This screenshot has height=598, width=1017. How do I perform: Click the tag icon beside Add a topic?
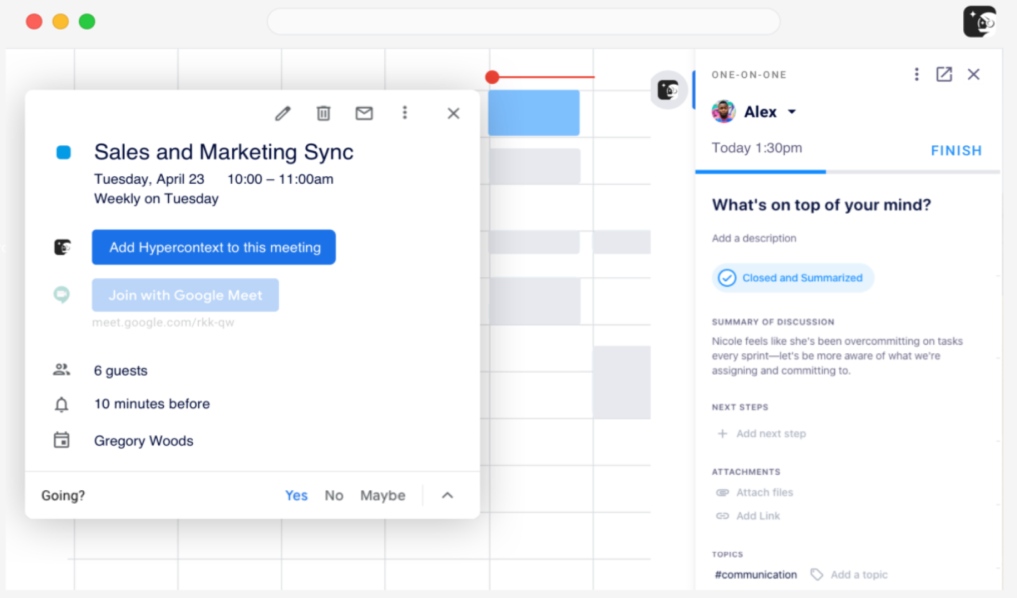coord(817,575)
